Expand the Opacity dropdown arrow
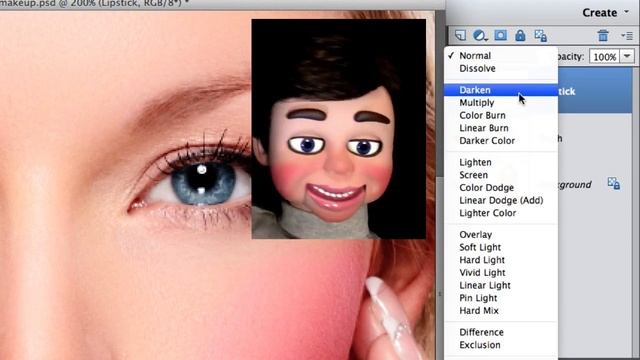 [x=627, y=56]
